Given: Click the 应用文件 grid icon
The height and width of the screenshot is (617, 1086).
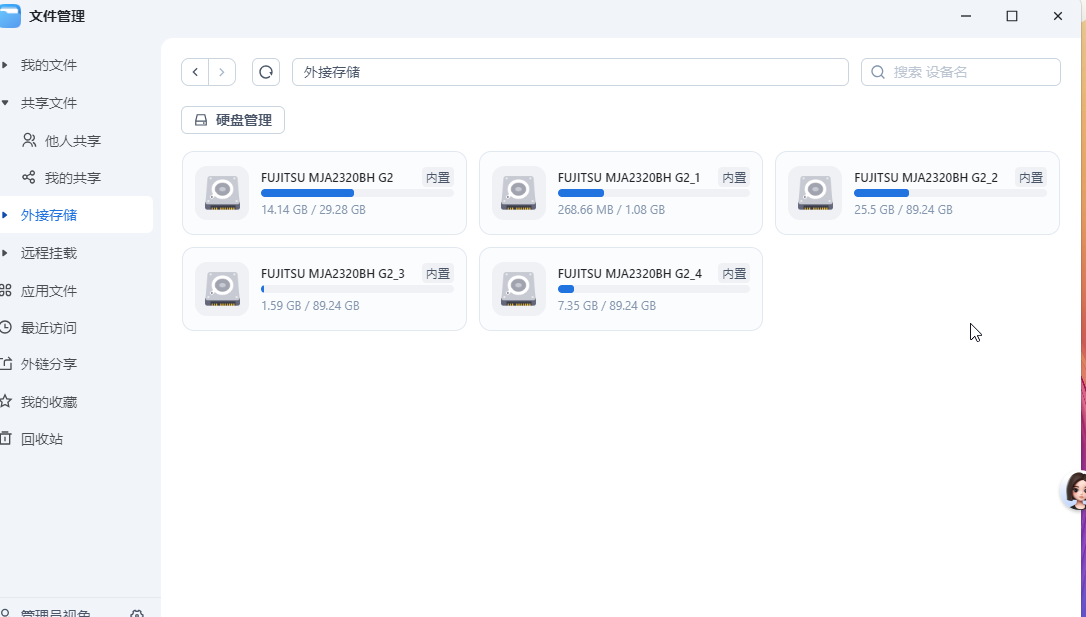Looking at the screenshot, I should (6, 290).
